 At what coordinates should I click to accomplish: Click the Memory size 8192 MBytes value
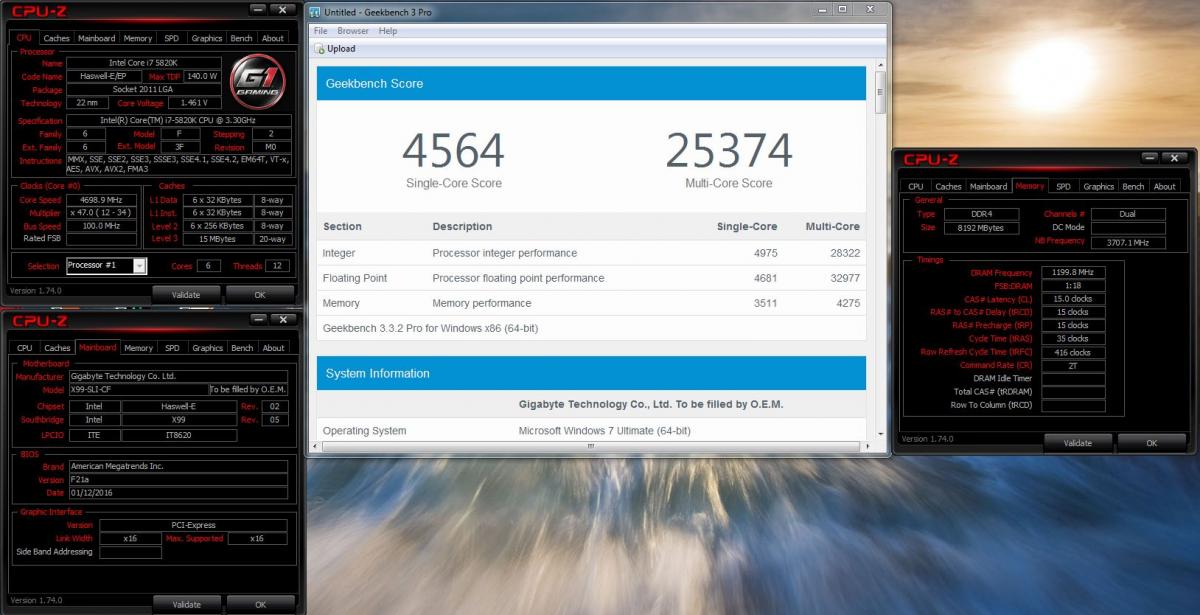pos(979,228)
